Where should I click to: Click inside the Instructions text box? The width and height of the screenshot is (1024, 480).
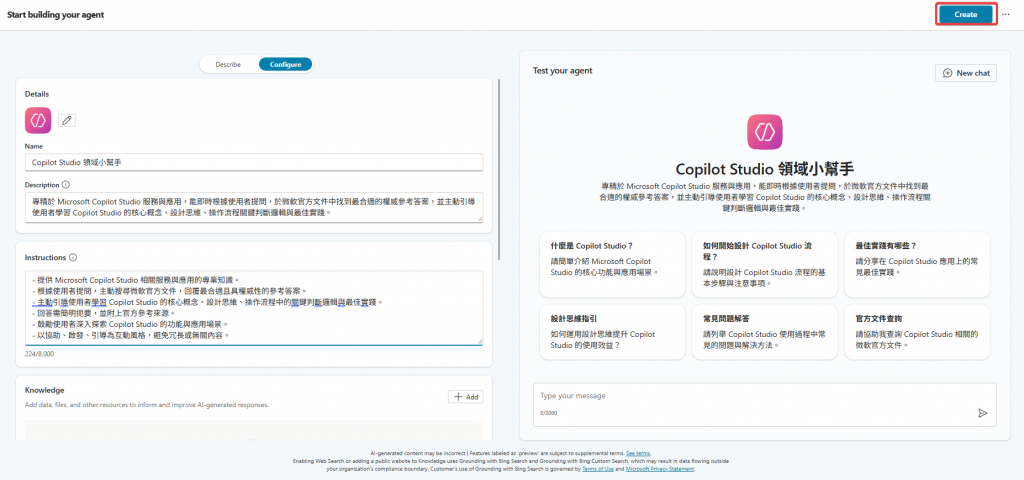(x=254, y=308)
